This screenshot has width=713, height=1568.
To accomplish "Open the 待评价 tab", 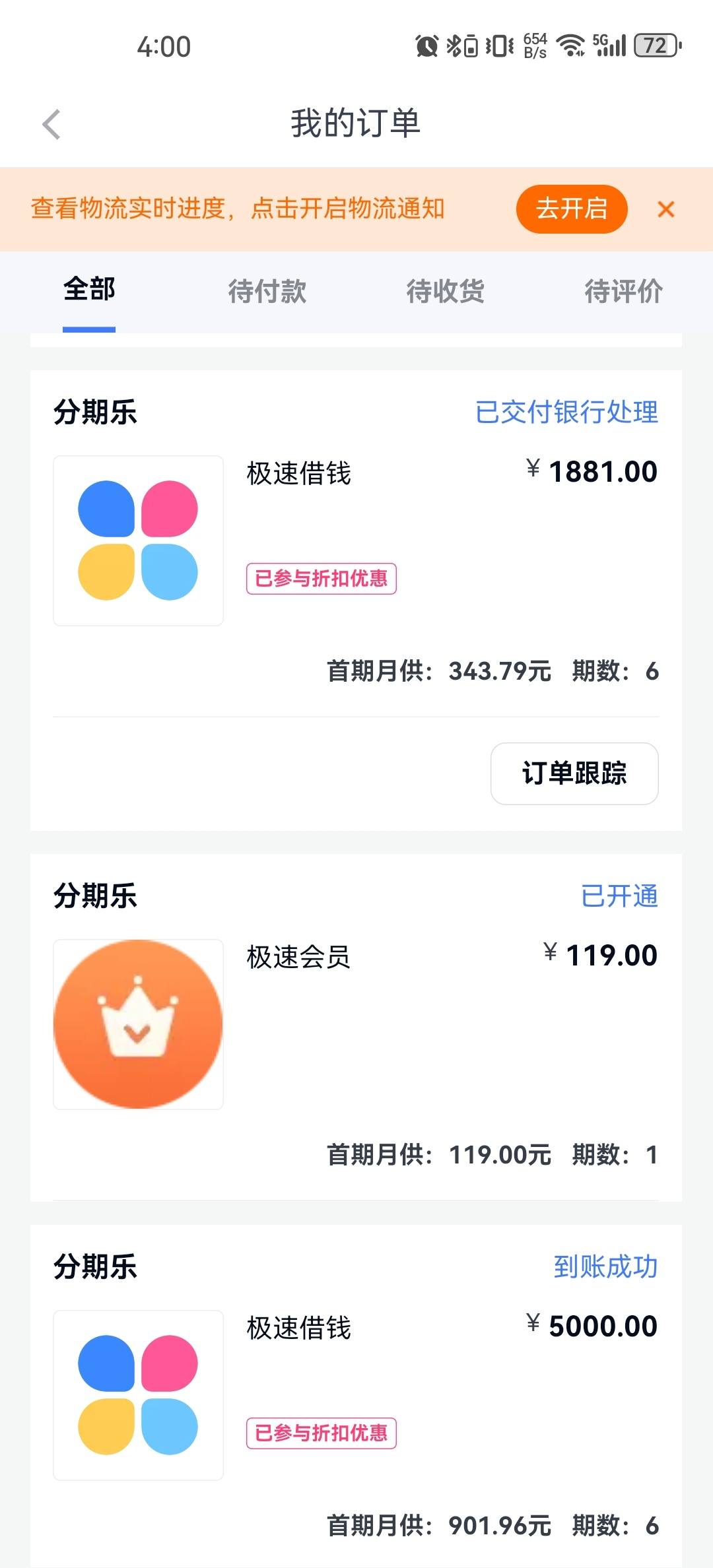I will click(x=624, y=291).
